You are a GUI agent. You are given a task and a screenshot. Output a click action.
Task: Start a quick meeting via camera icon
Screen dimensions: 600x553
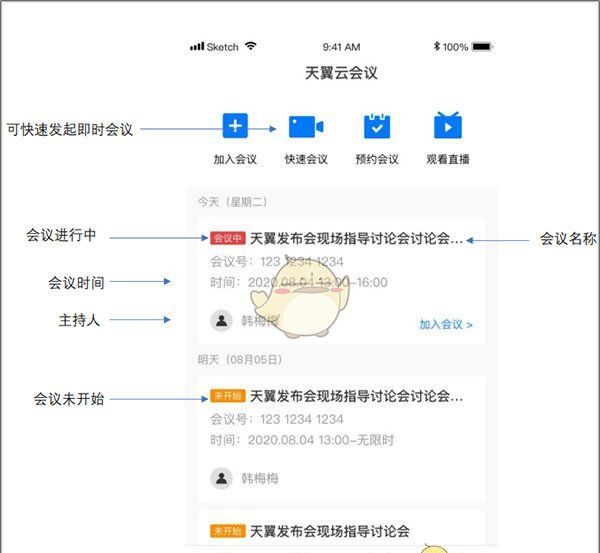(306, 126)
